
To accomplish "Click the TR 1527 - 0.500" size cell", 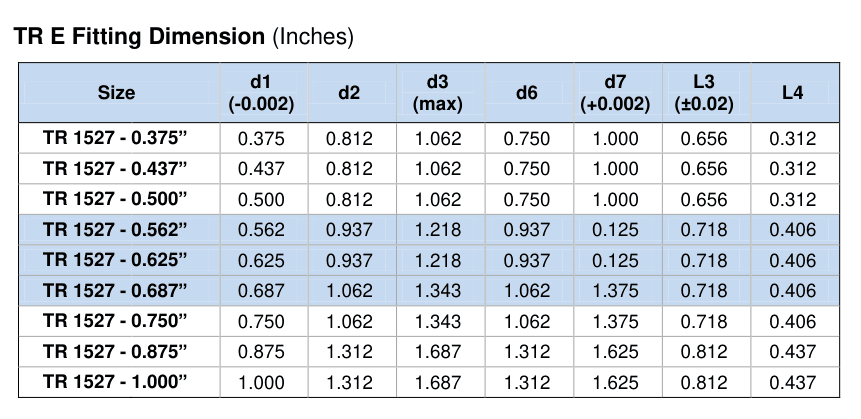I will pyautogui.click(x=115, y=199).
